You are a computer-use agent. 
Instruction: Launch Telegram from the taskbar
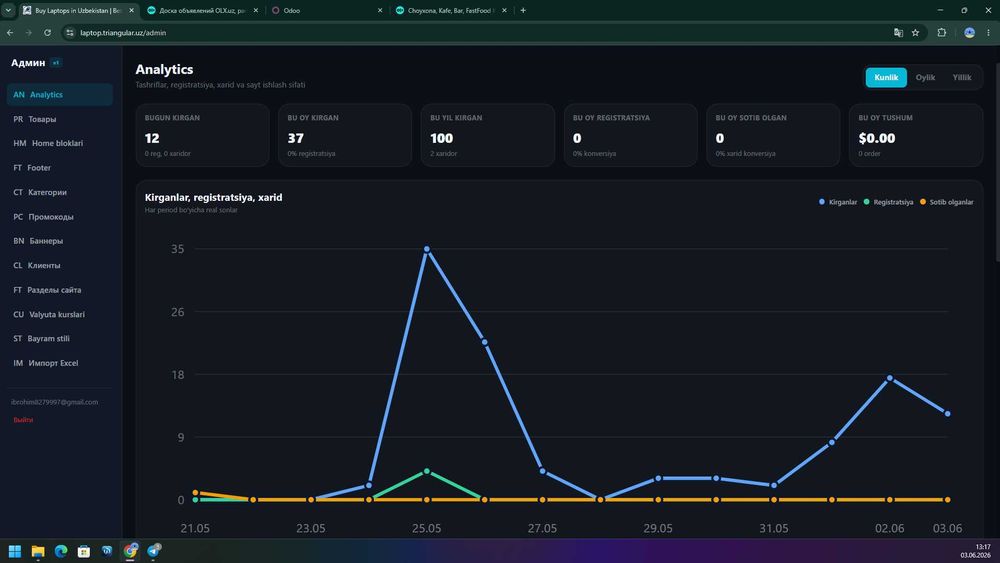click(x=154, y=551)
